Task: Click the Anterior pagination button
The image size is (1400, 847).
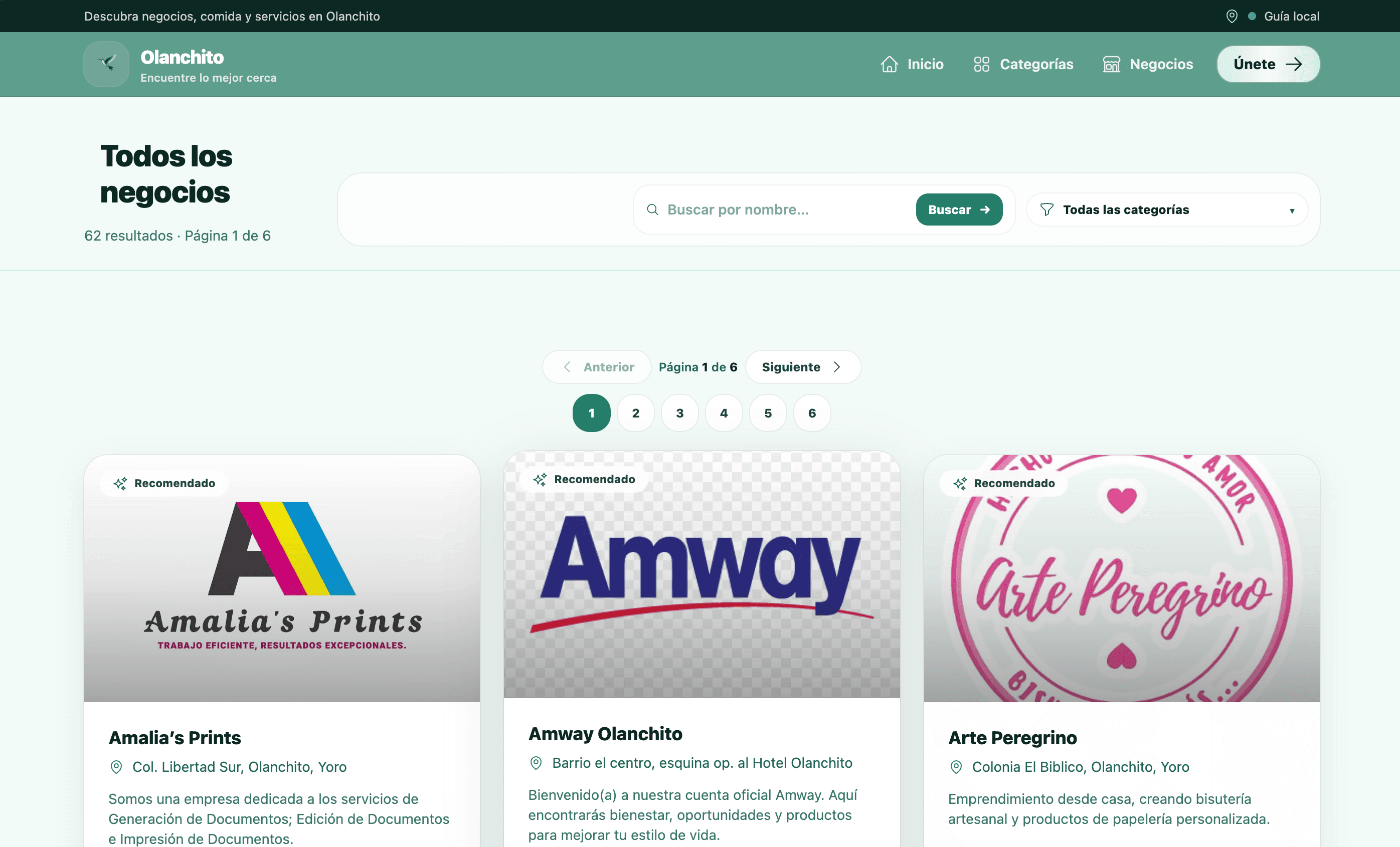Action: coord(597,367)
